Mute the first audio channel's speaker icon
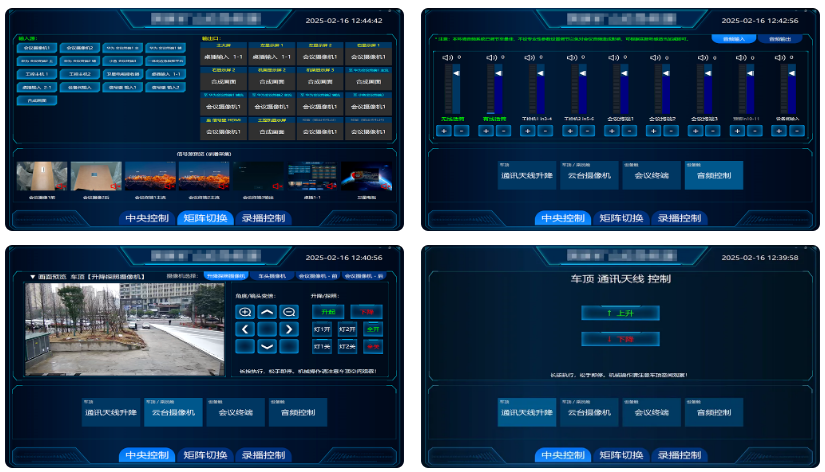Viewport: 825px width, 472px height. 448,56
